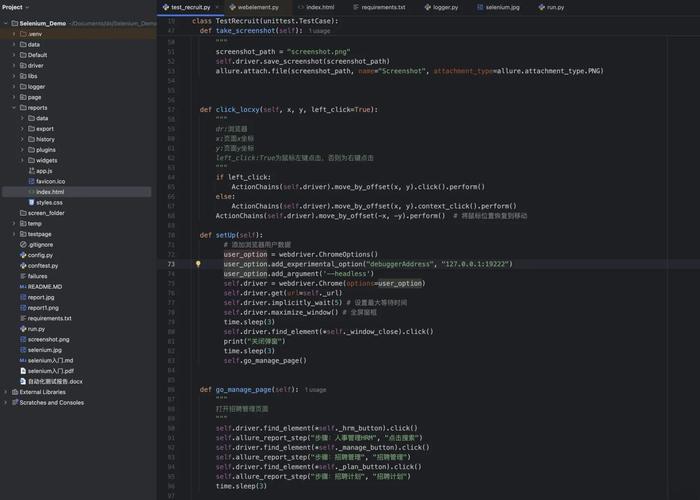Click the styles.css file icon
Viewport: 700px width, 500px height.
31,202
